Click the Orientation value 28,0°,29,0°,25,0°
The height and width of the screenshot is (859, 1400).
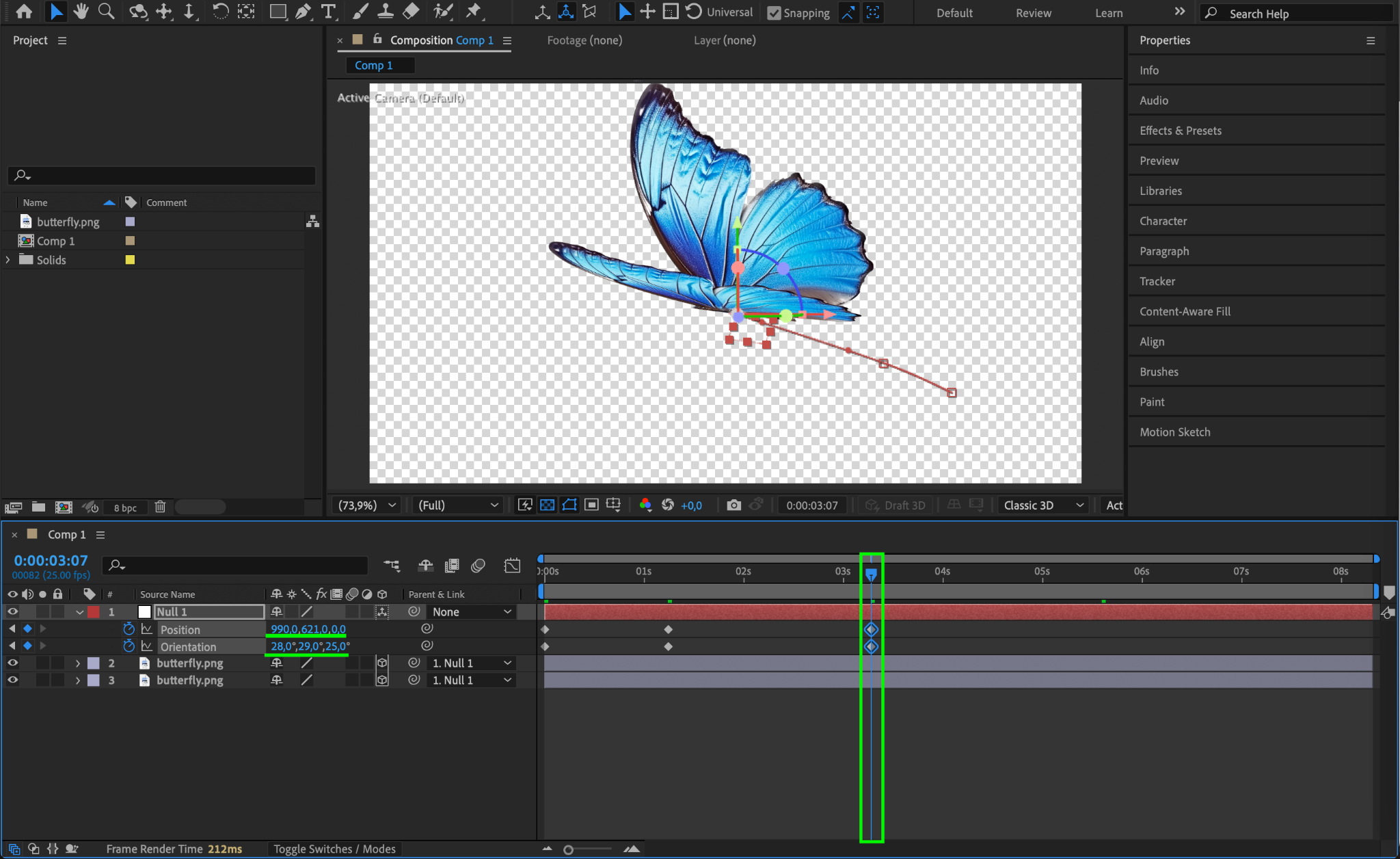[310, 646]
